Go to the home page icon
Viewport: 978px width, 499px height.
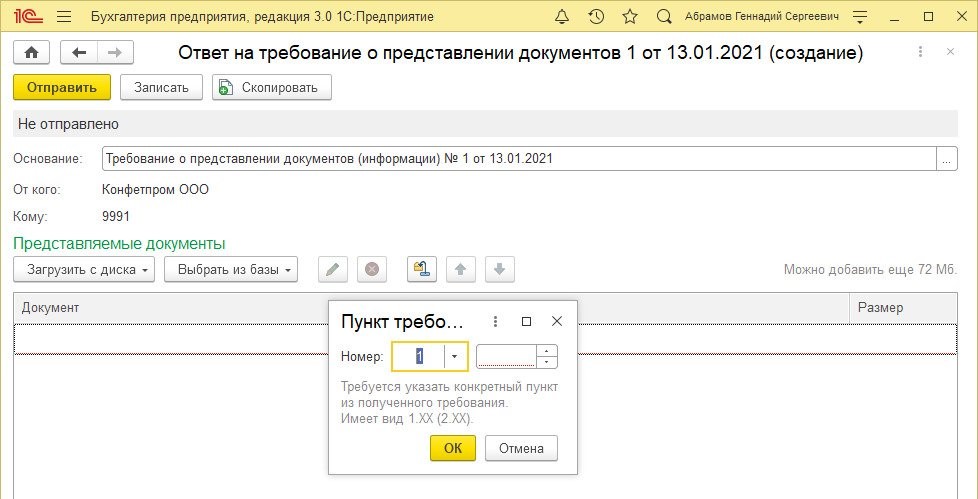point(31,53)
